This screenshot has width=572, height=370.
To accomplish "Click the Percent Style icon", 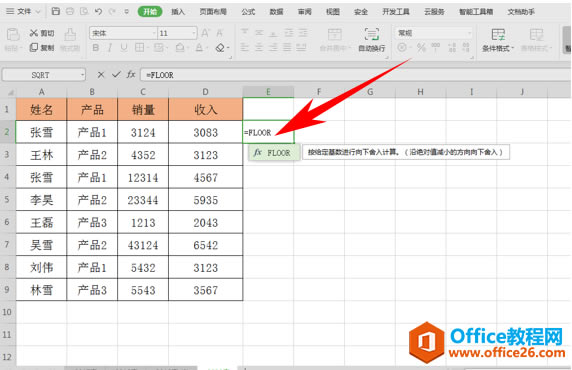I will (421, 47).
